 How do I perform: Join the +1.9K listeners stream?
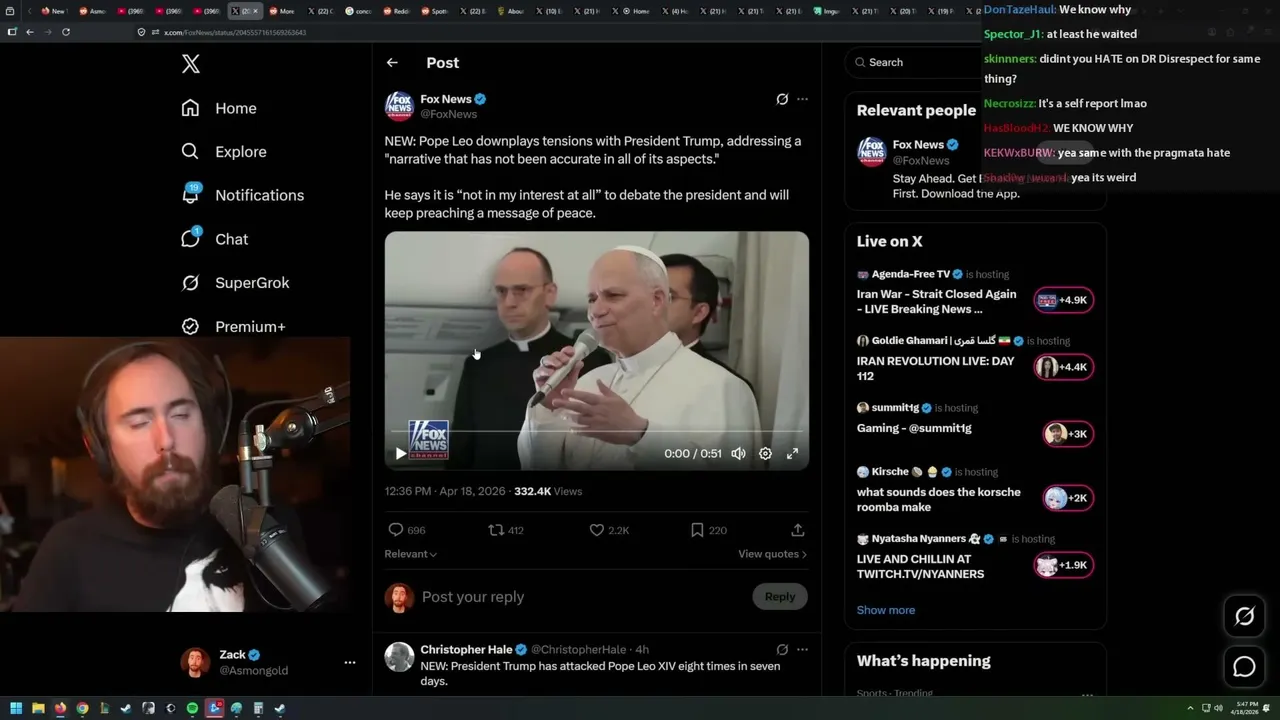(x=1064, y=565)
